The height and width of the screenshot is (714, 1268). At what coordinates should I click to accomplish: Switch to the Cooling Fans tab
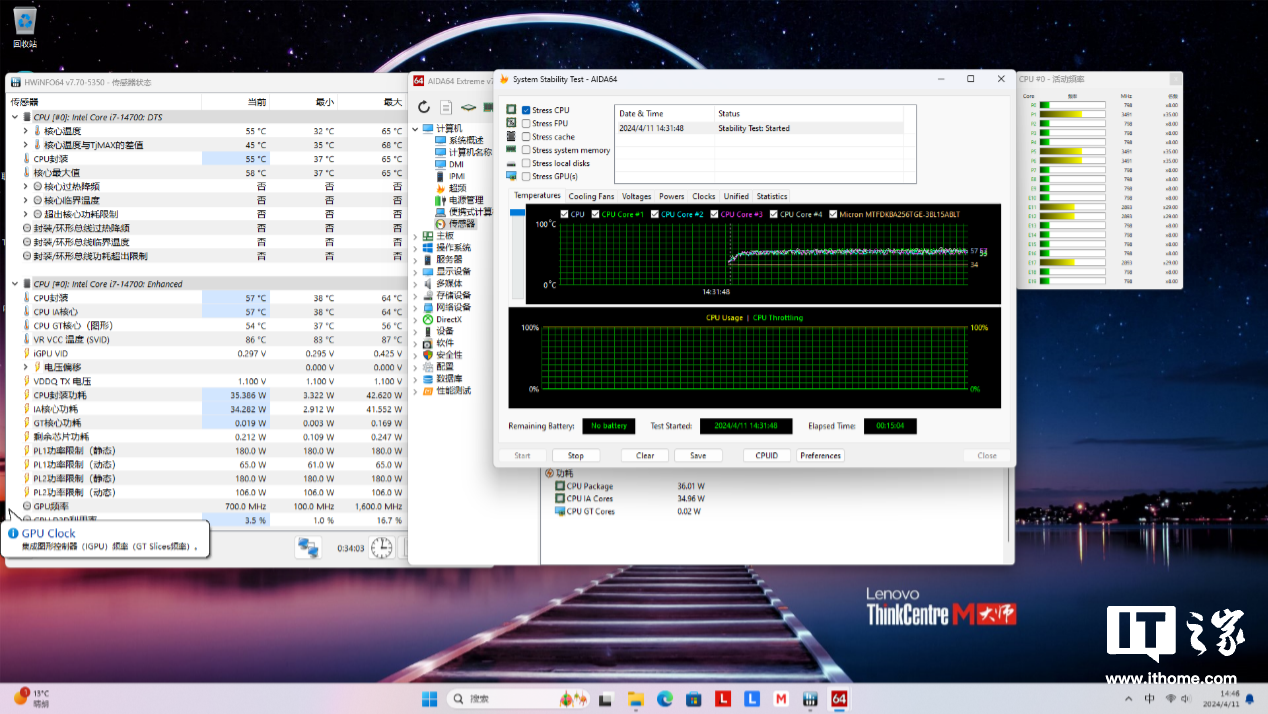[x=591, y=196]
